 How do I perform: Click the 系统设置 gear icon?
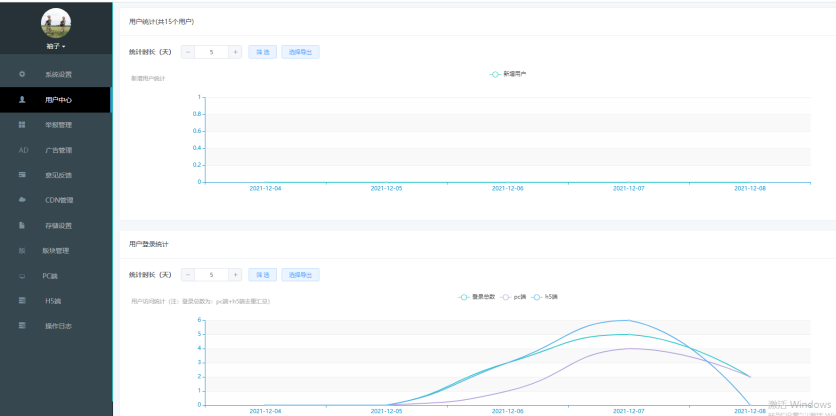click(22, 74)
